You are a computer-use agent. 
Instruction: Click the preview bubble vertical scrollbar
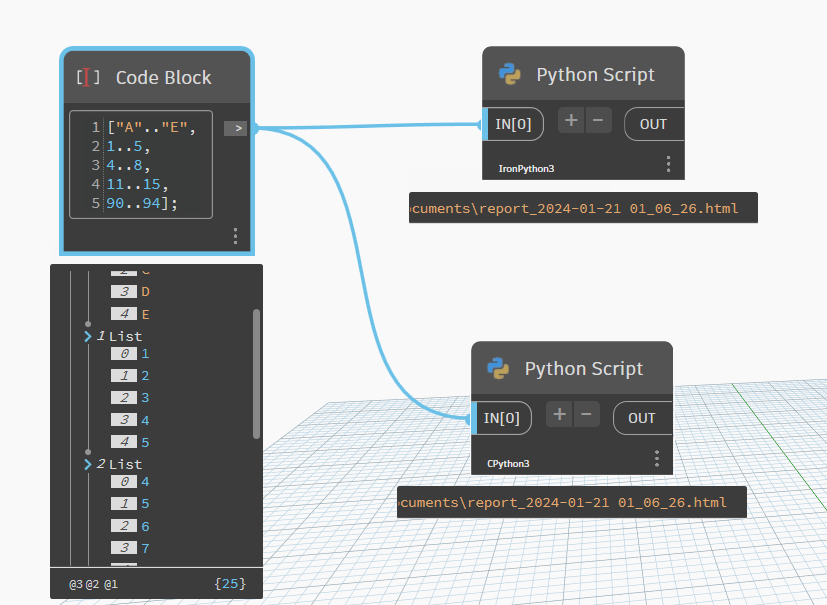(257, 373)
